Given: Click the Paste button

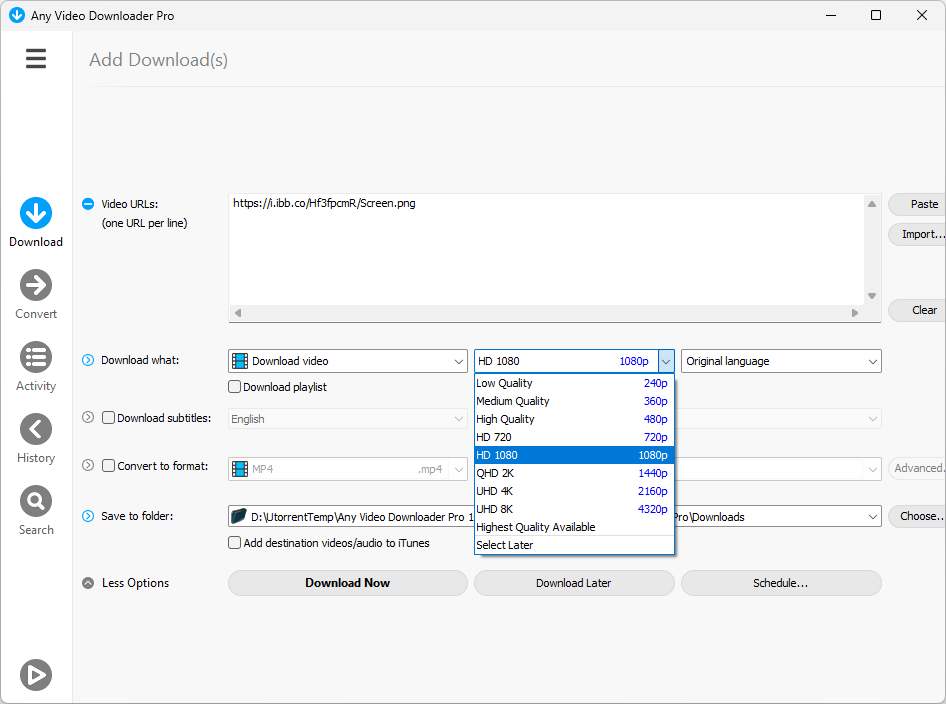Looking at the screenshot, I should (x=917, y=205).
